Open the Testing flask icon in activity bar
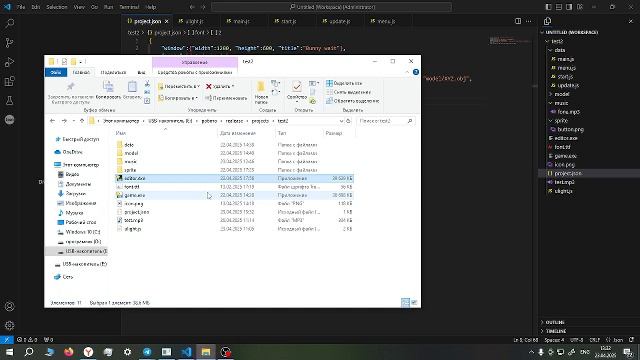The image size is (640, 360). coord(9,100)
